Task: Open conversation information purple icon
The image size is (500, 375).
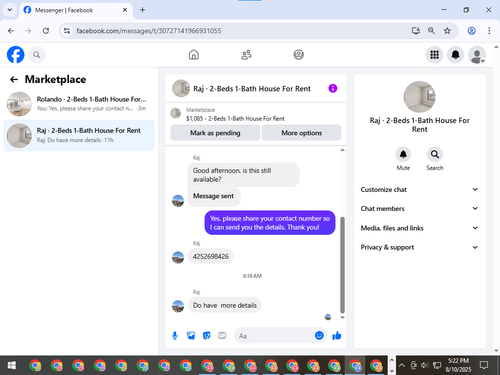Action: (x=333, y=88)
